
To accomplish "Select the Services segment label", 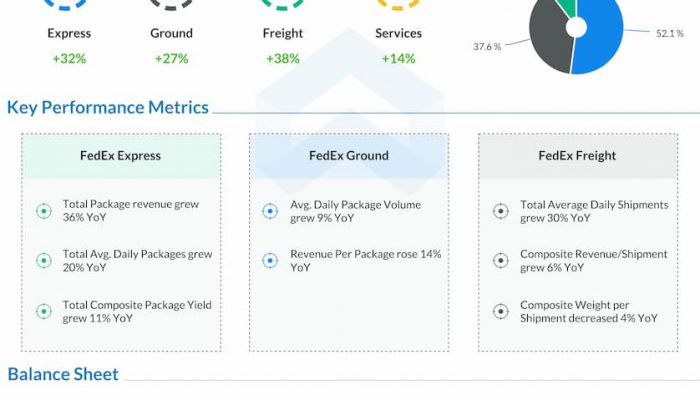I will (398, 34).
